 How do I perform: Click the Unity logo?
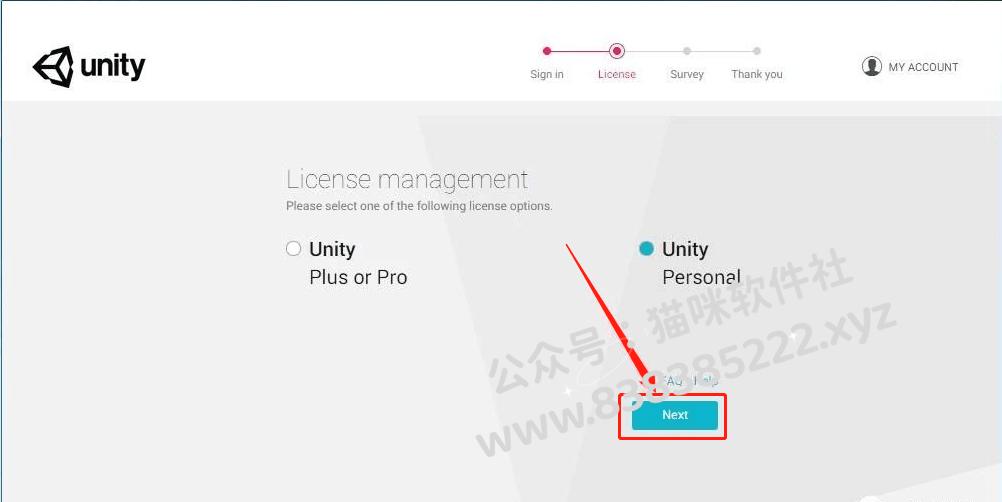click(89, 66)
